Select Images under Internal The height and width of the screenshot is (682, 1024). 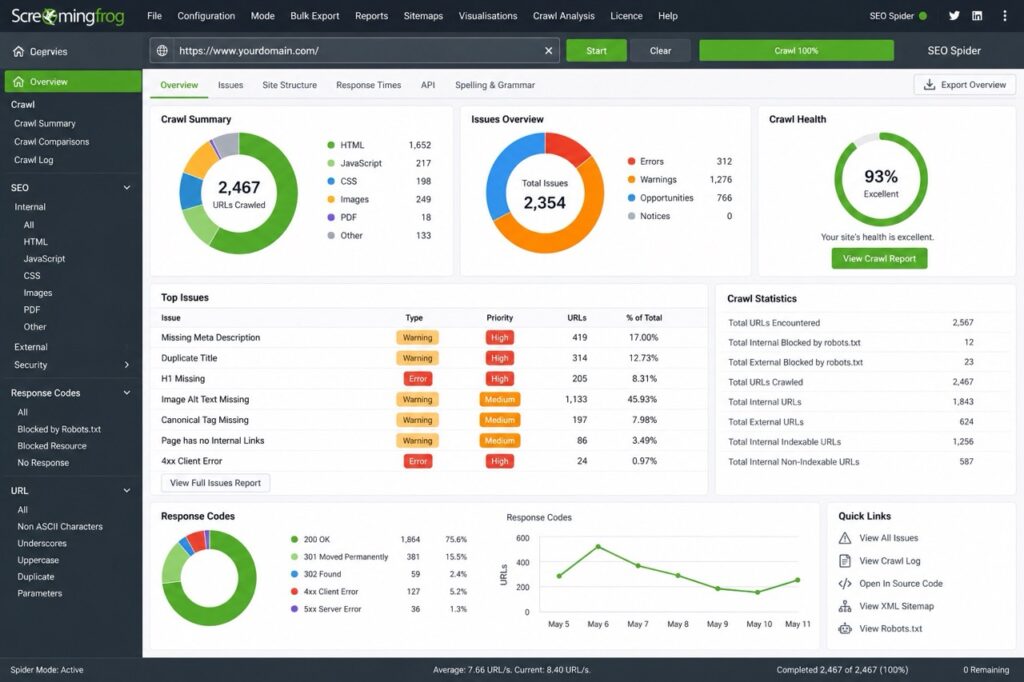coord(38,293)
